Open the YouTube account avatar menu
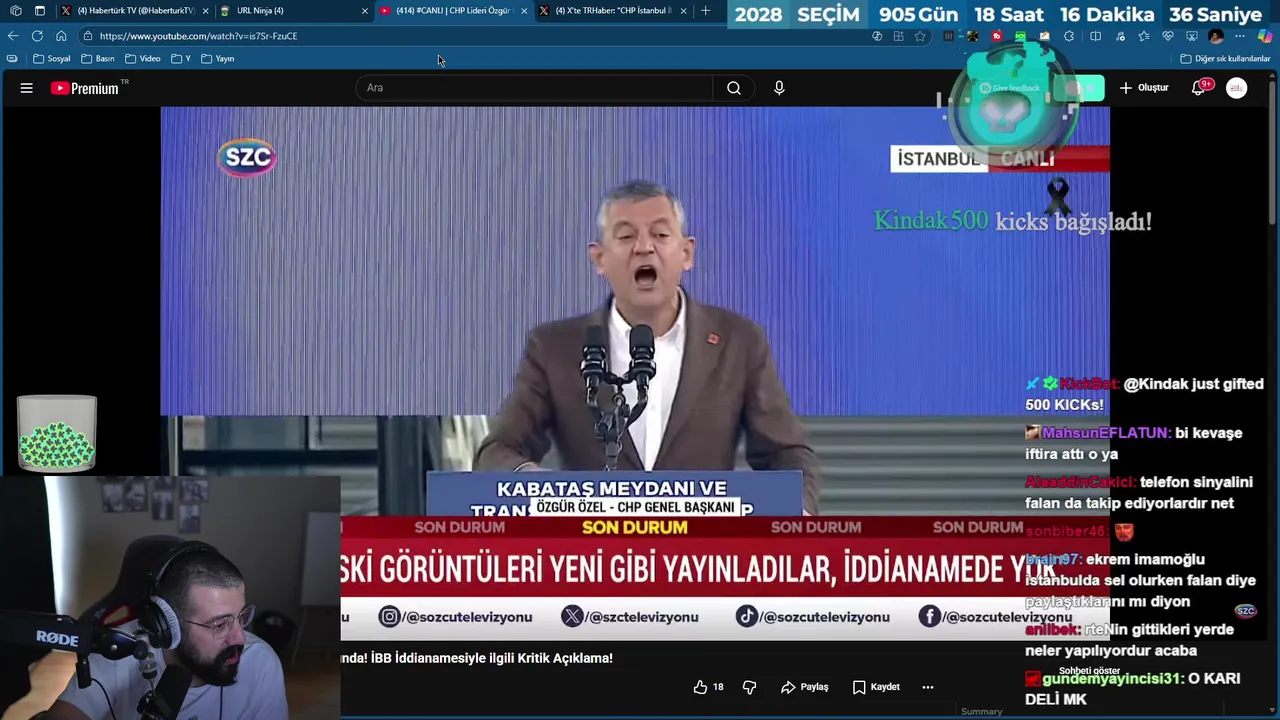This screenshot has width=1280, height=720. pyautogui.click(x=1237, y=88)
